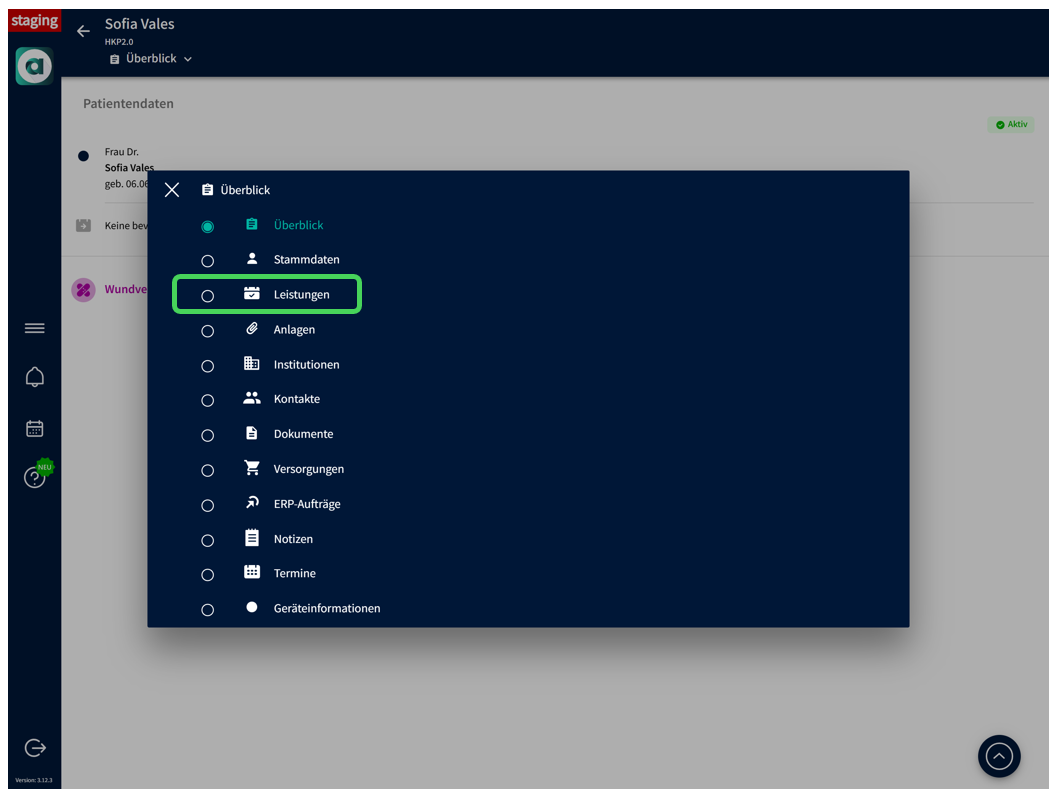1054x798 pixels.
Task: Open Notizen from the list
Action: pos(293,539)
